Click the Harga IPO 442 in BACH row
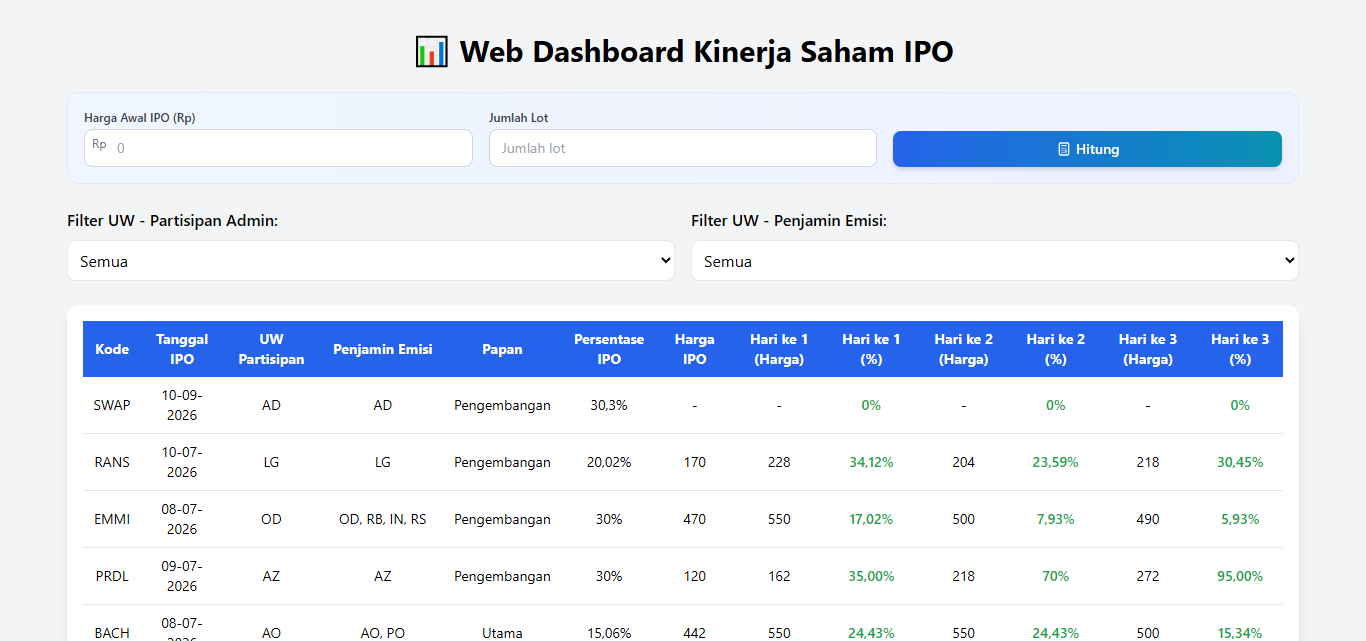This screenshot has height=641, width=1366. [695, 633]
